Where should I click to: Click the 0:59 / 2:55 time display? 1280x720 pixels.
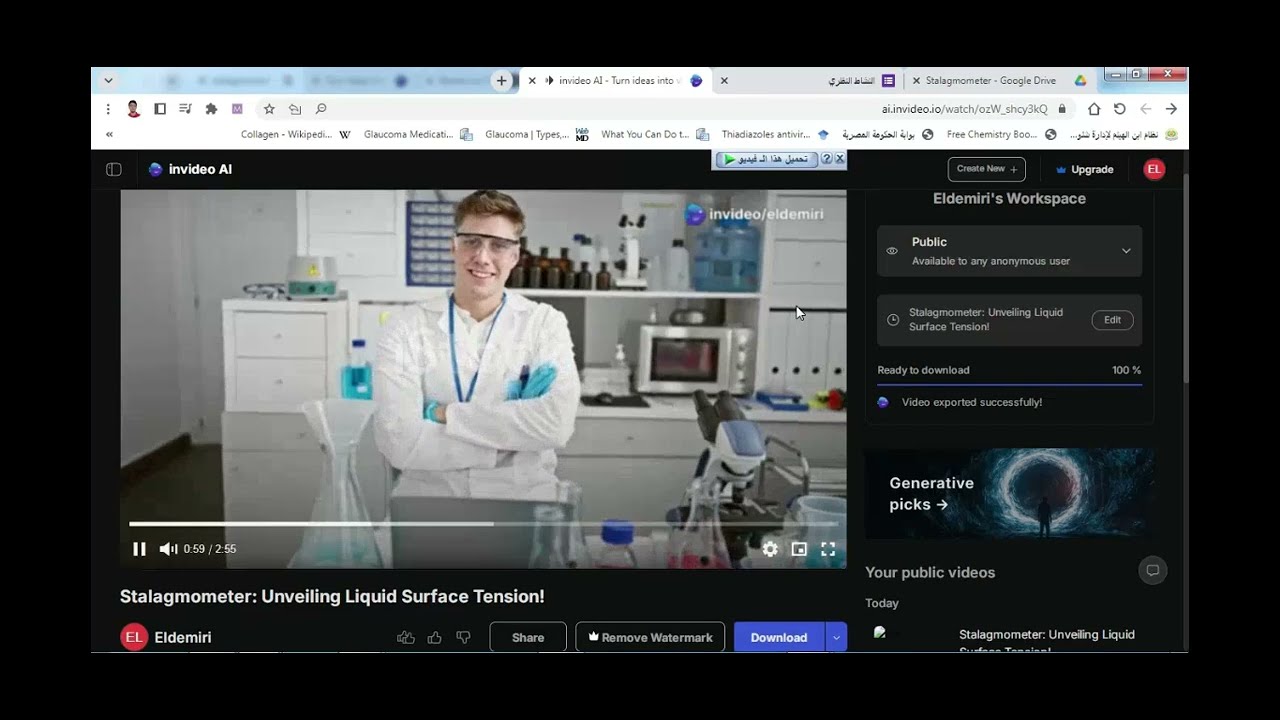[210, 549]
